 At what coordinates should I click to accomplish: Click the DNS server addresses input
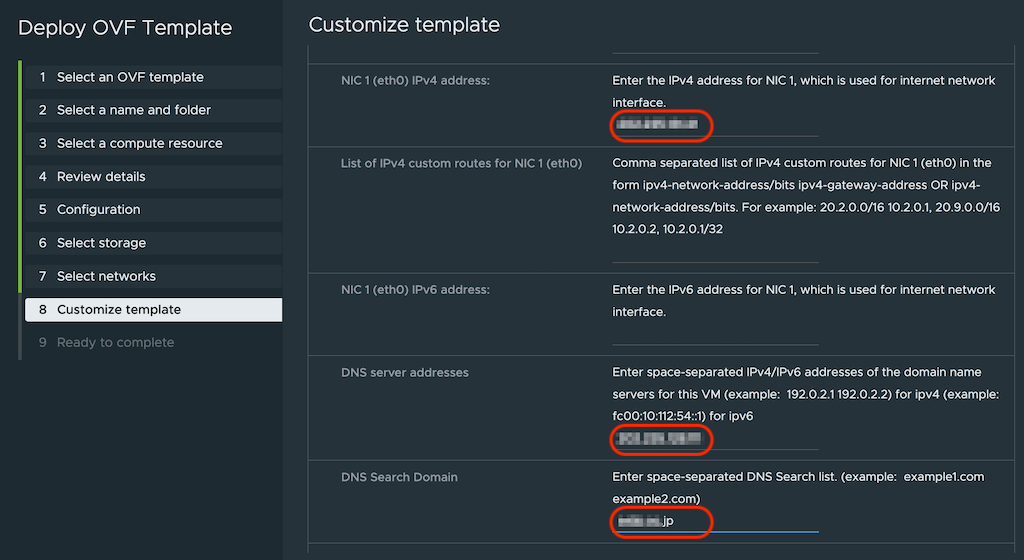click(x=714, y=438)
